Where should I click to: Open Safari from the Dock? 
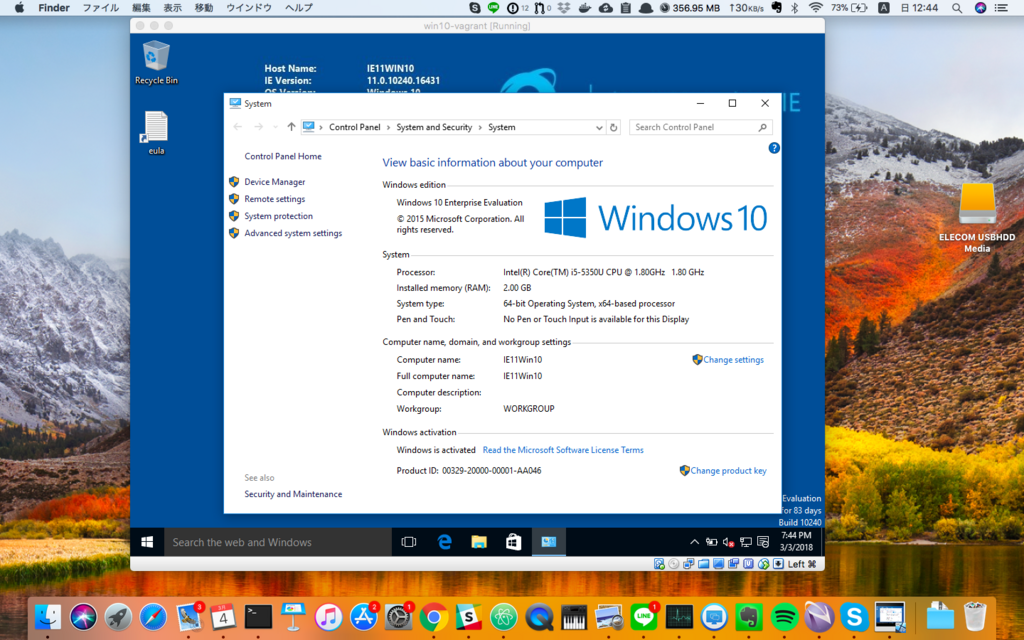(x=153, y=616)
